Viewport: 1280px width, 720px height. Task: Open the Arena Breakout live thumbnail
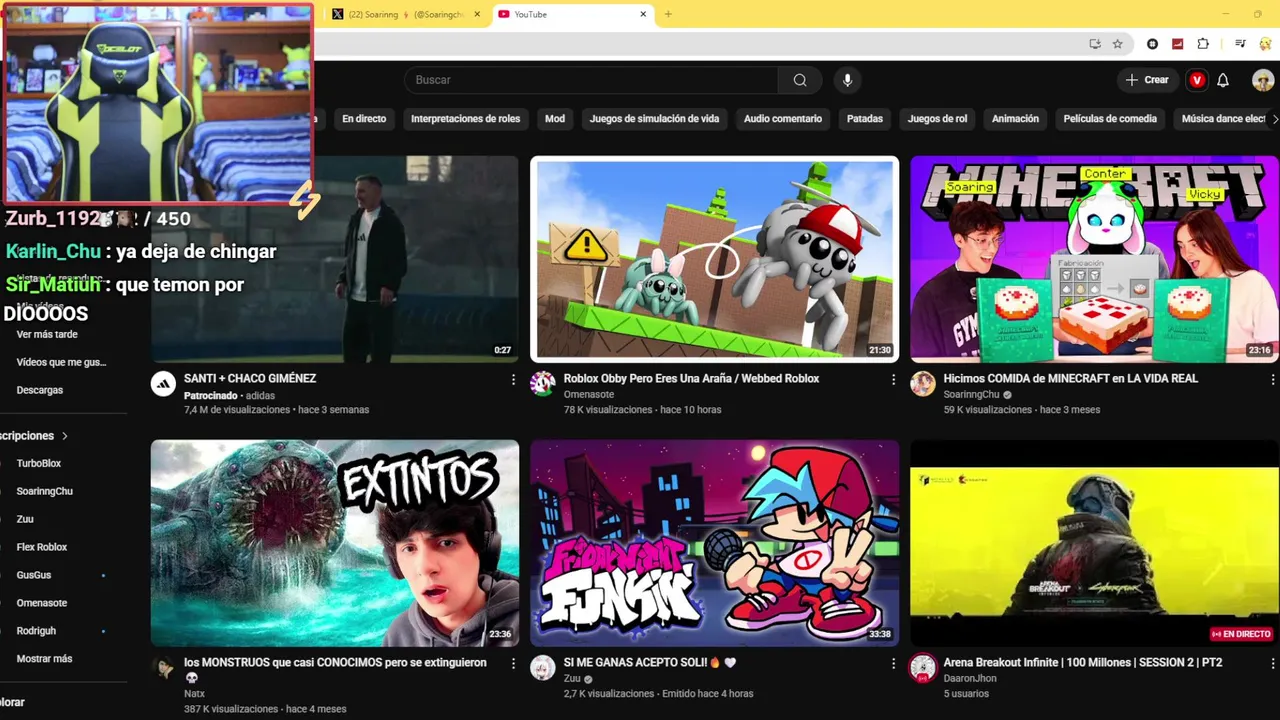click(1095, 543)
